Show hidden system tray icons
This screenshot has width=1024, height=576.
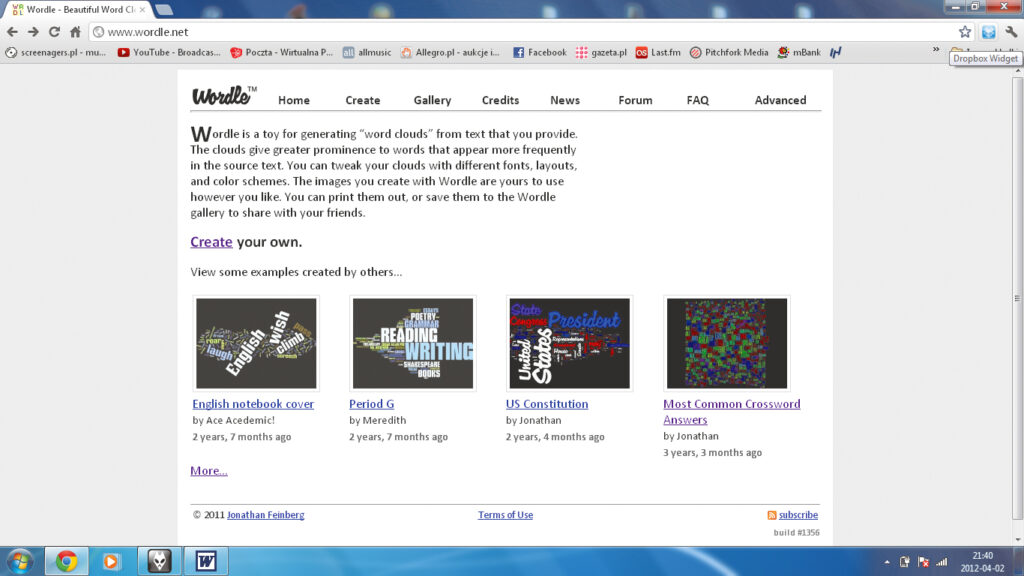point(886,561)
